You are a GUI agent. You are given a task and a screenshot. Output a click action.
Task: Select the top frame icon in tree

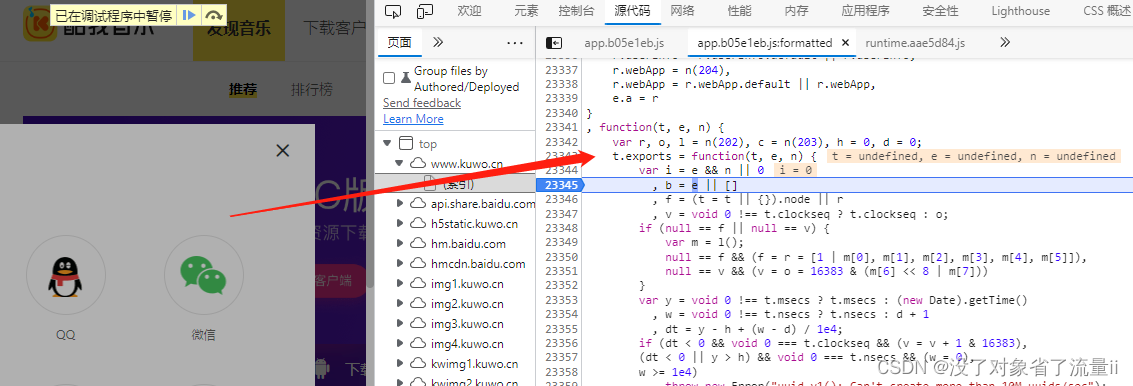[406, 143]
